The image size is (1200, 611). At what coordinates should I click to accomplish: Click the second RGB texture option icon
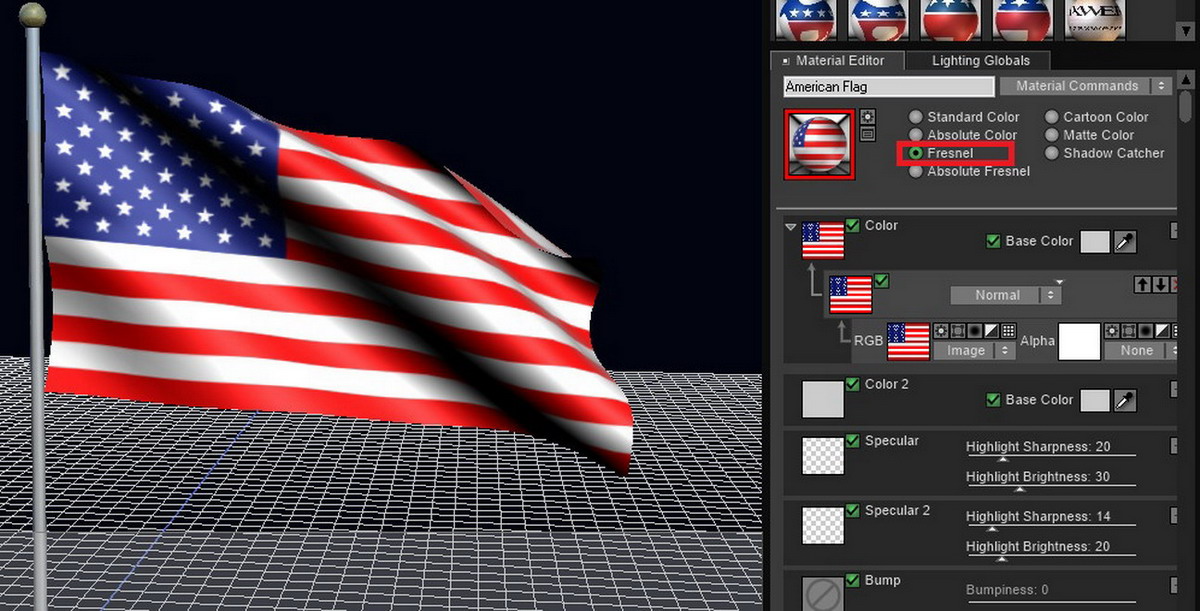(957, 331)
